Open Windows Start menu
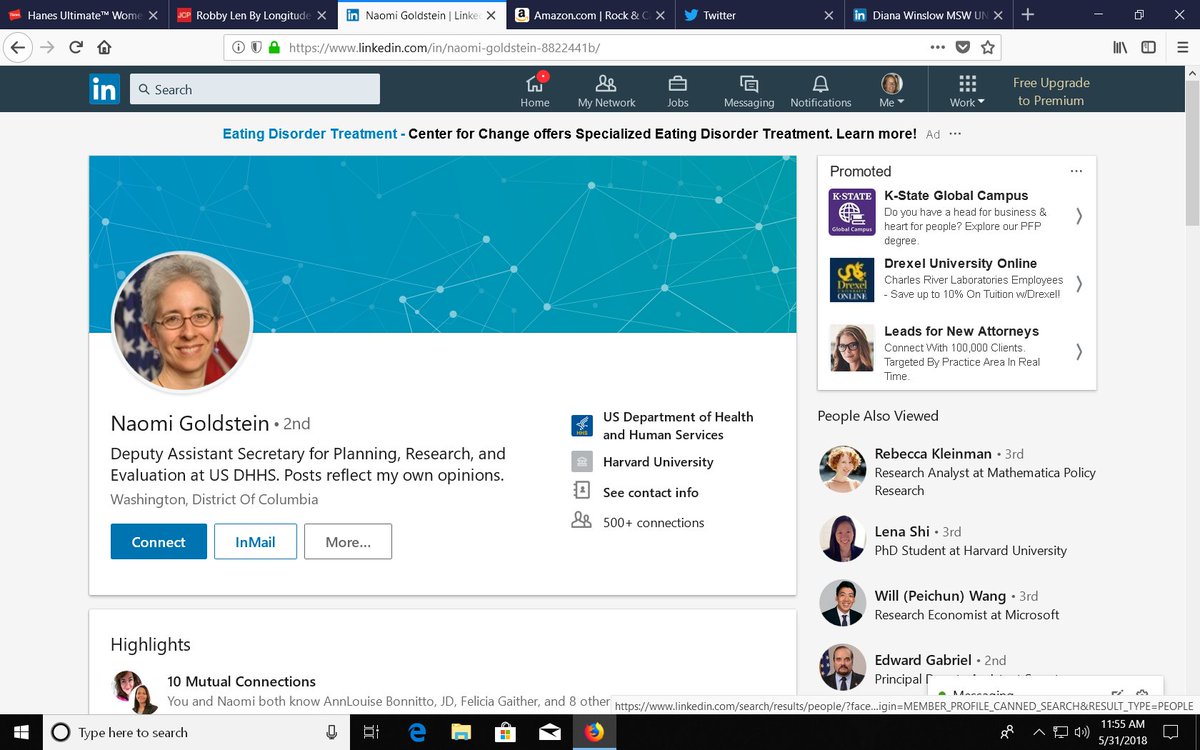Image resolution: width=1200 pixels, height=750 pixels. 20,732
